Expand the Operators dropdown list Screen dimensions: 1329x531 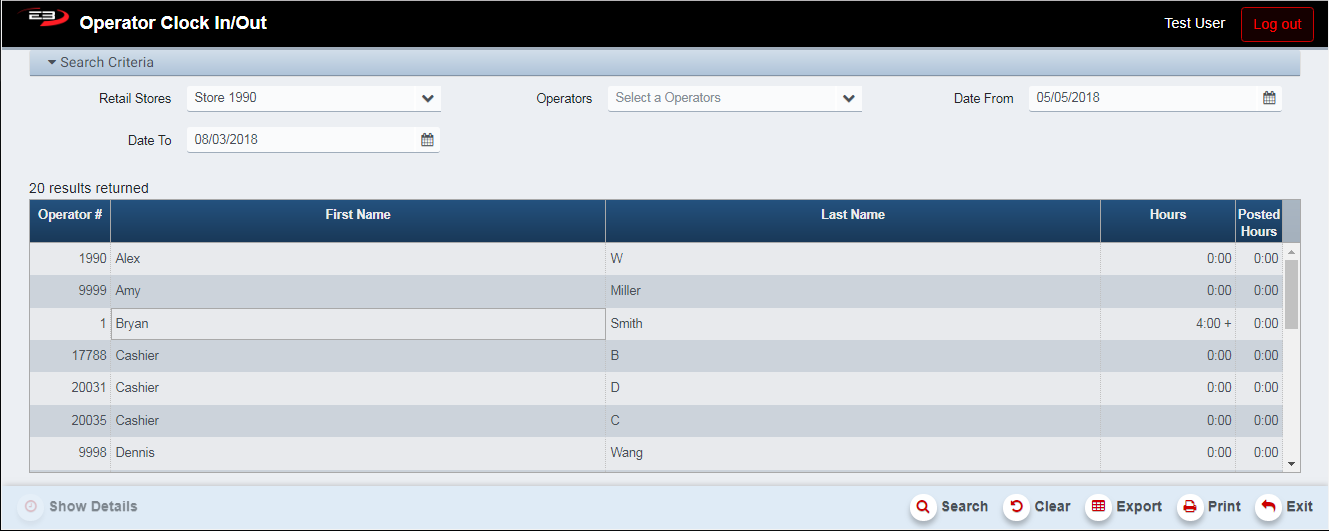click(848, 98)
